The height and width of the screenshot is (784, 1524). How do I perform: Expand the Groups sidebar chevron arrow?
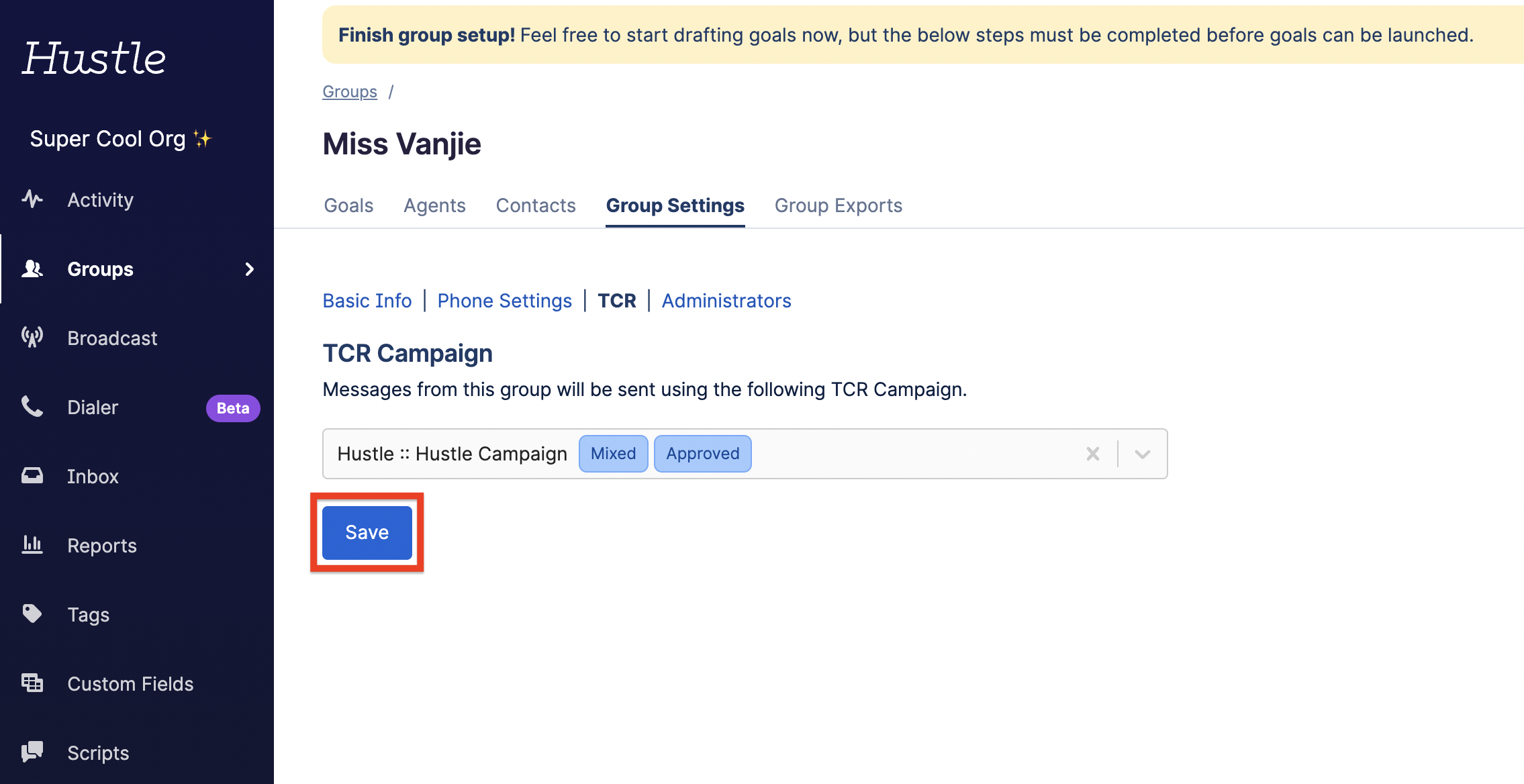(250, 269)
